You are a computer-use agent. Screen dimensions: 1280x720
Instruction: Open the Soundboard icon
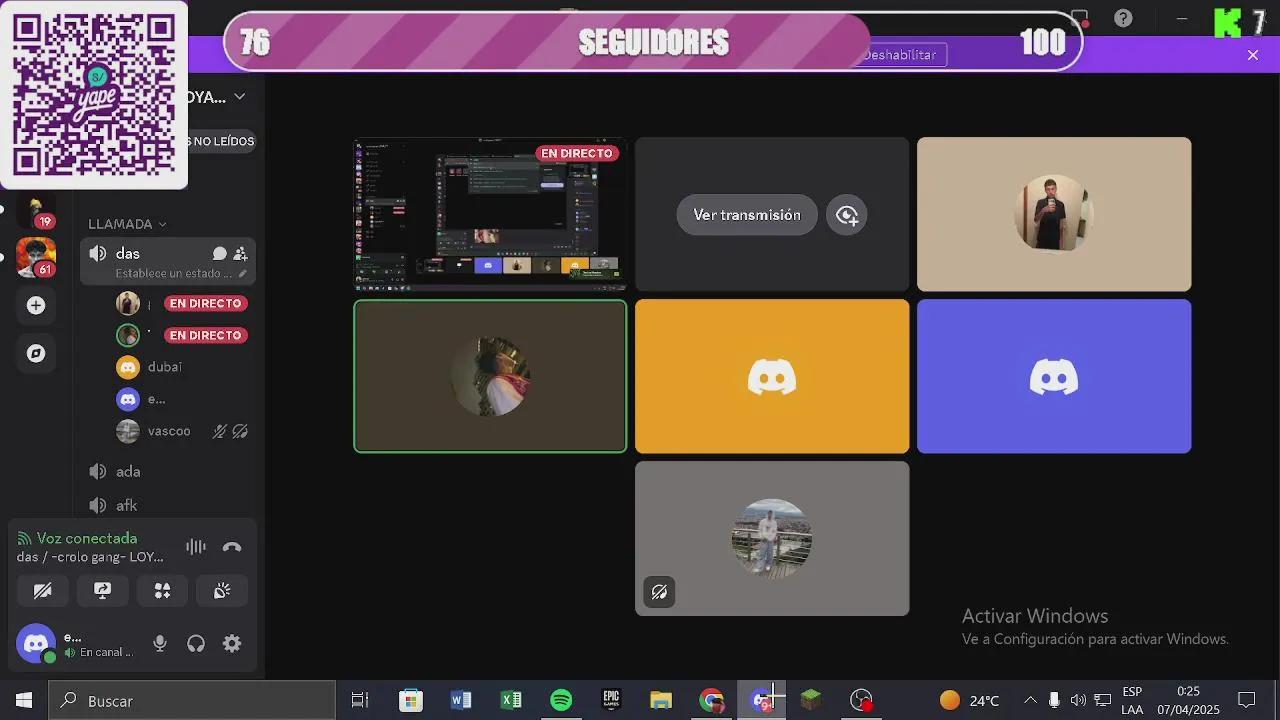(x=222, y=590)
